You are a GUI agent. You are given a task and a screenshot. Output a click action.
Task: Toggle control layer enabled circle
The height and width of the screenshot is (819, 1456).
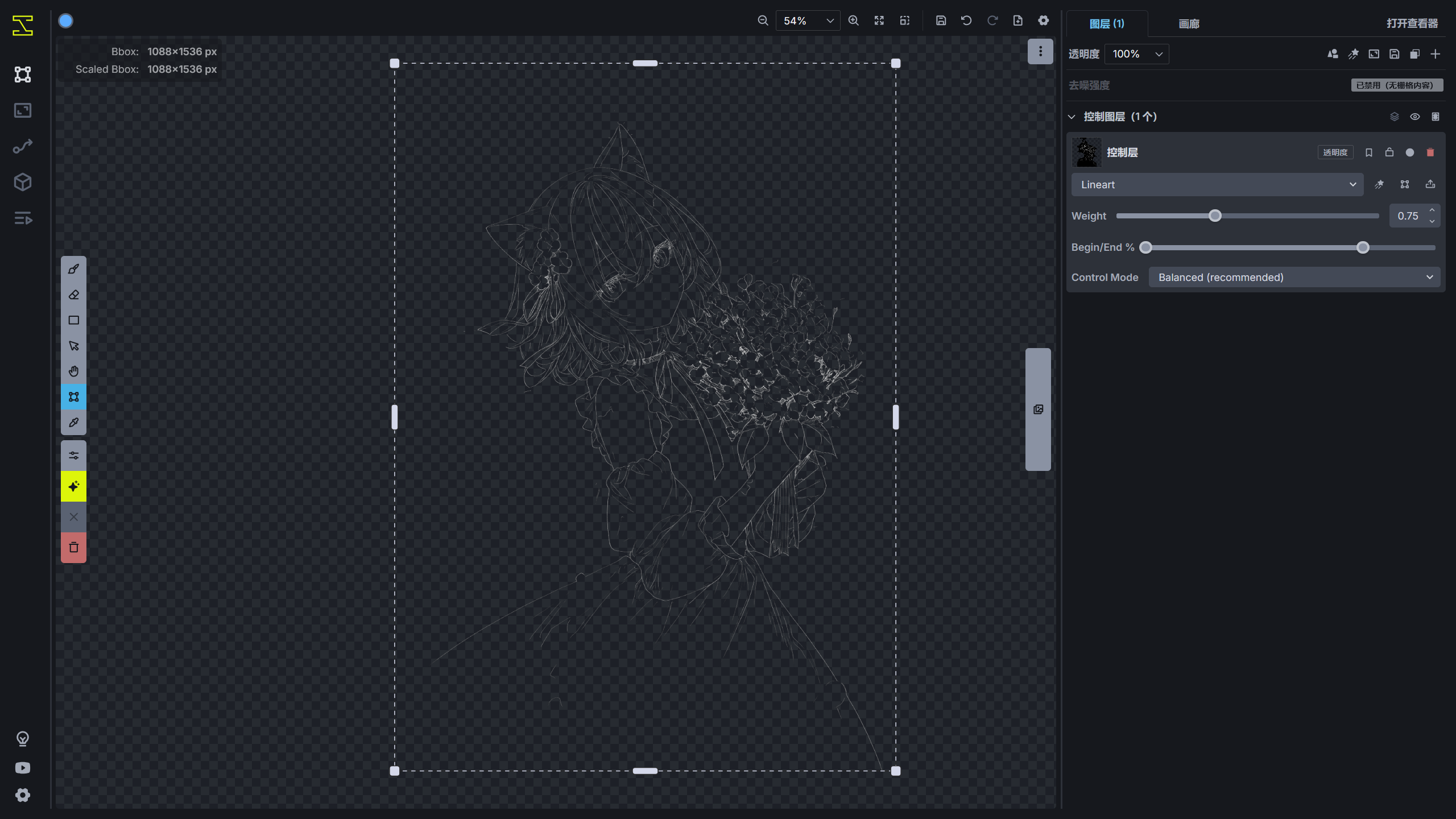(1410, 152)
